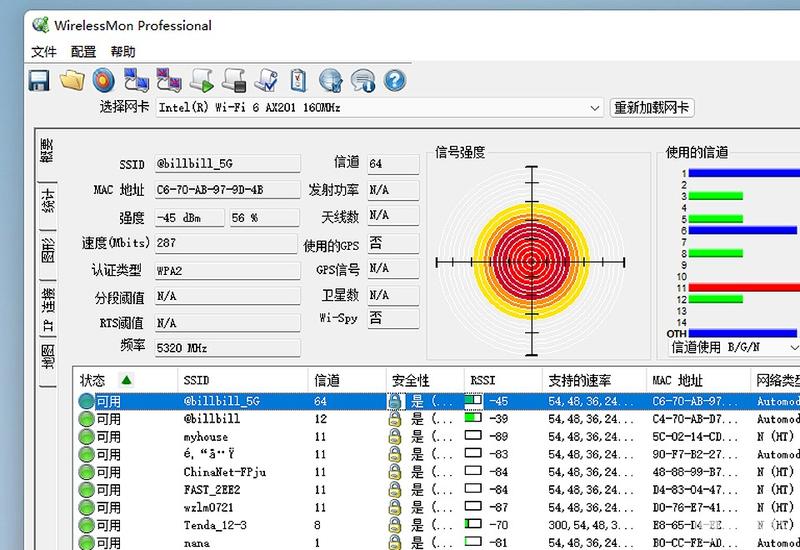Sort list by 安全性 column header
The image size is (800, 550).
click(x=424, y=380)
